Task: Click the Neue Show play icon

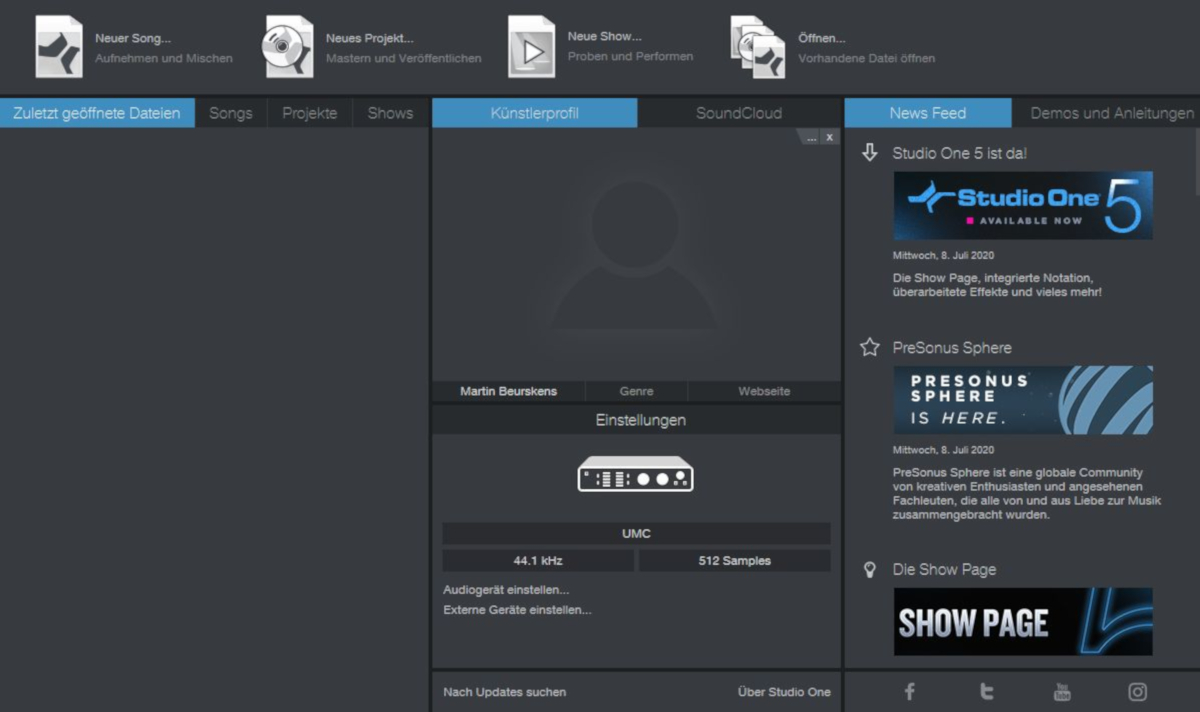Action: pyautogui.click(x=531, y=47)
